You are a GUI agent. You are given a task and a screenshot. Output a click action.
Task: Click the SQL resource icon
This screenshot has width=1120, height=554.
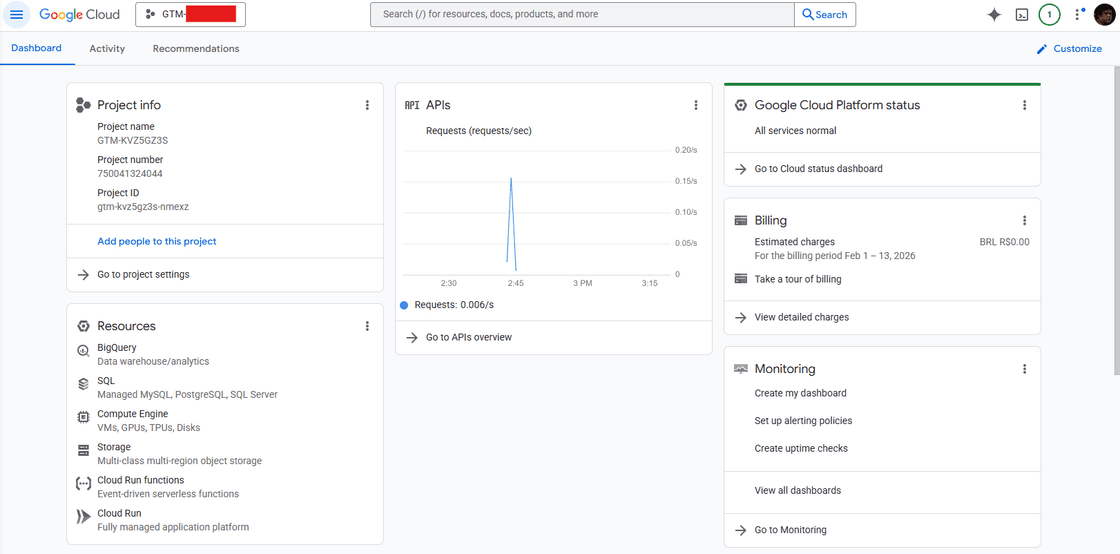(x=83, y=383)
